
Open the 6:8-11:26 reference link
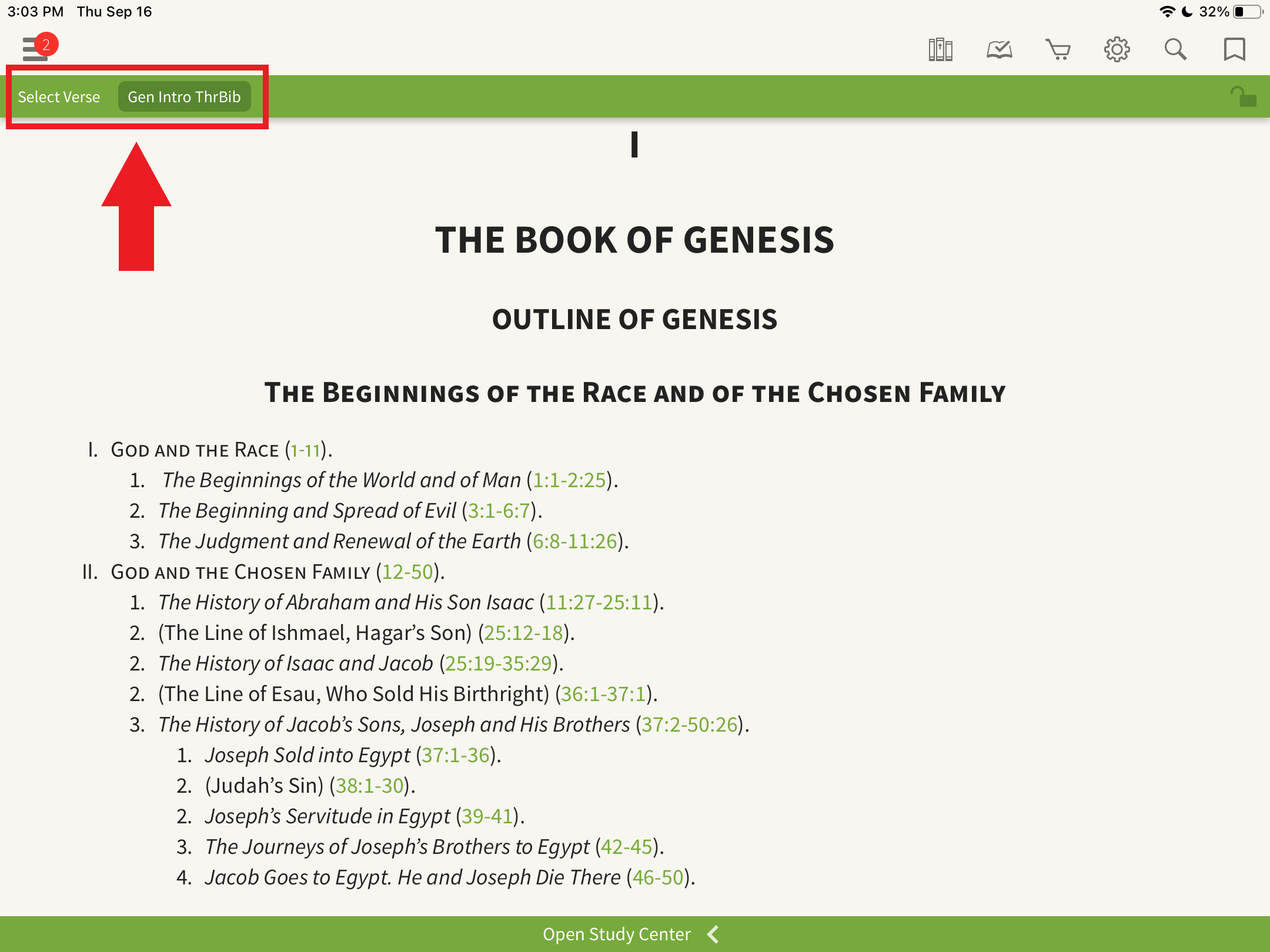pyautogui.click(x=575, y=541)
